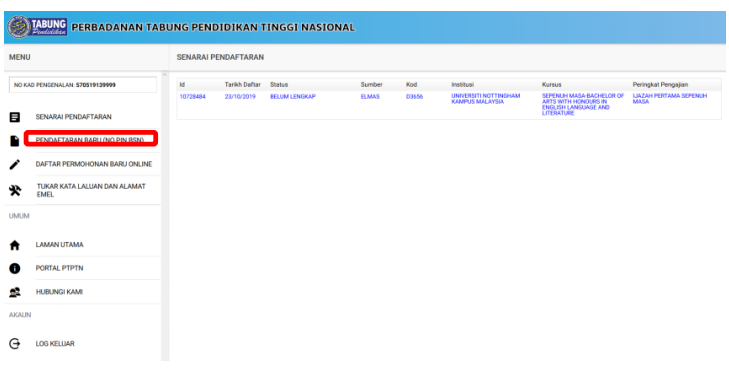Click the Senarai Pendaftaran list icon
The width and height of the screenshot is (729, 383).
[15, 117]
